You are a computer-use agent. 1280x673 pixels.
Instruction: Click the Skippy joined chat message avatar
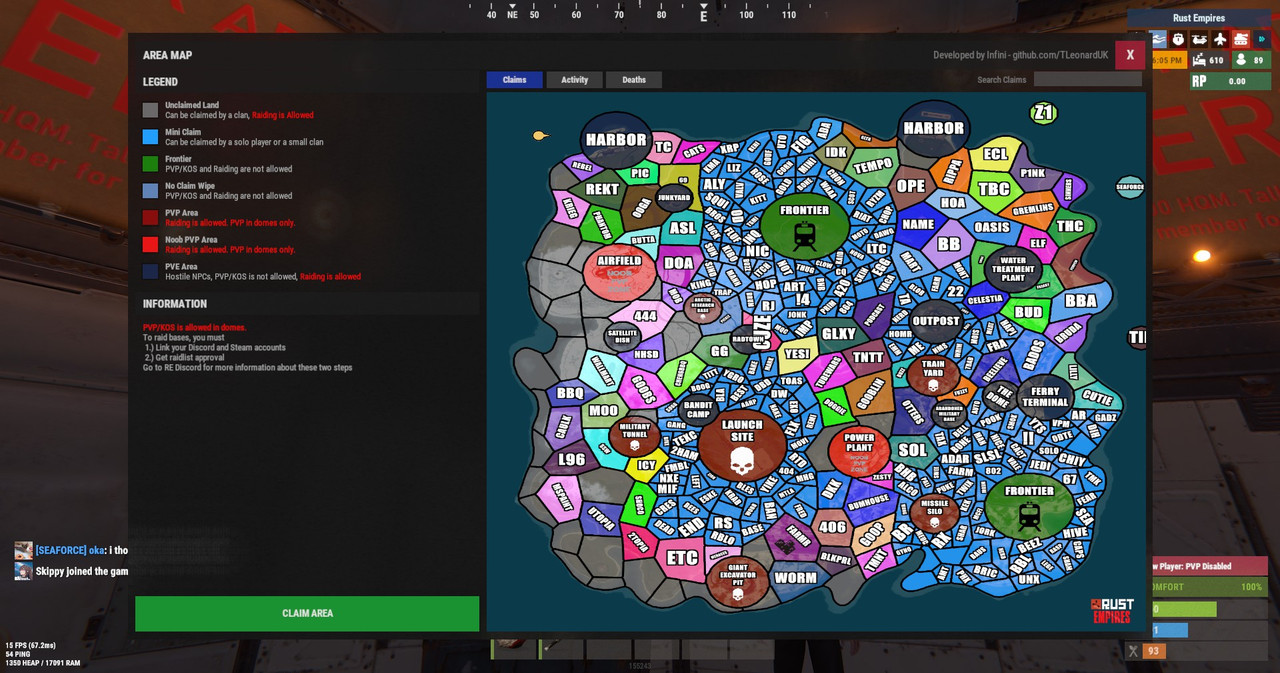click(x=23, y=571)
